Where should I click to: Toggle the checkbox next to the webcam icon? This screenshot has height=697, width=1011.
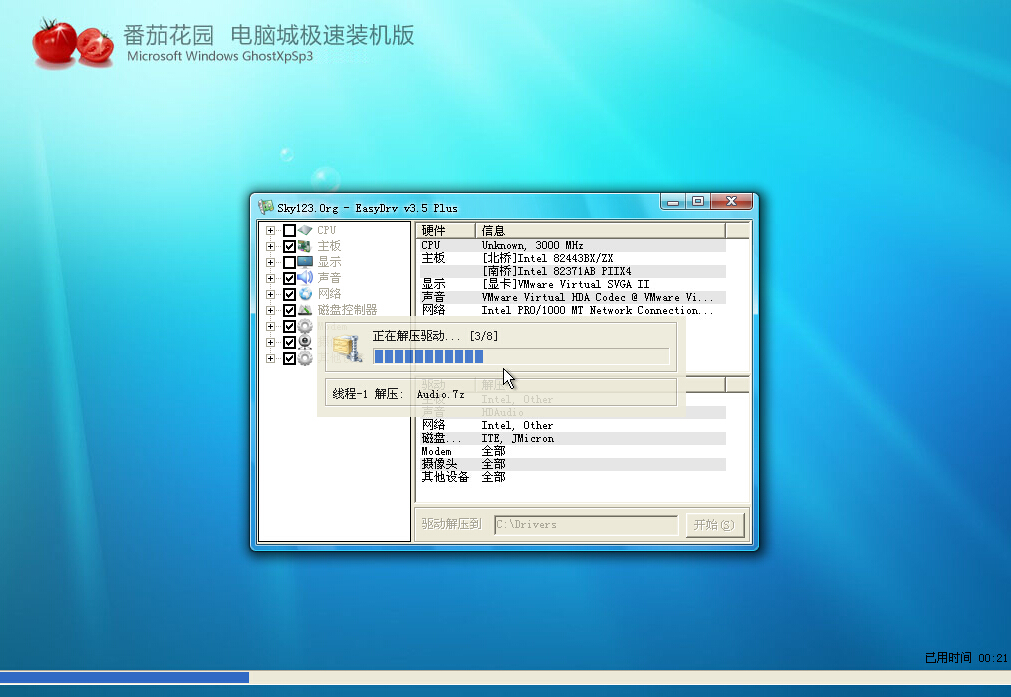pos(290,342)
